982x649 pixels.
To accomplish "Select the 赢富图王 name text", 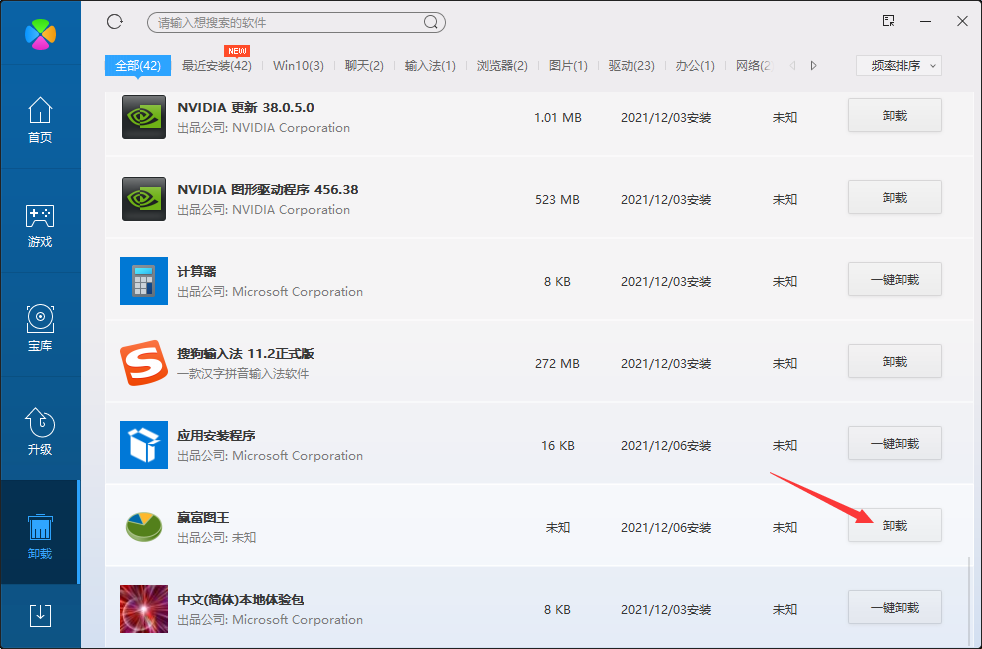I will [x=204, y=517].
